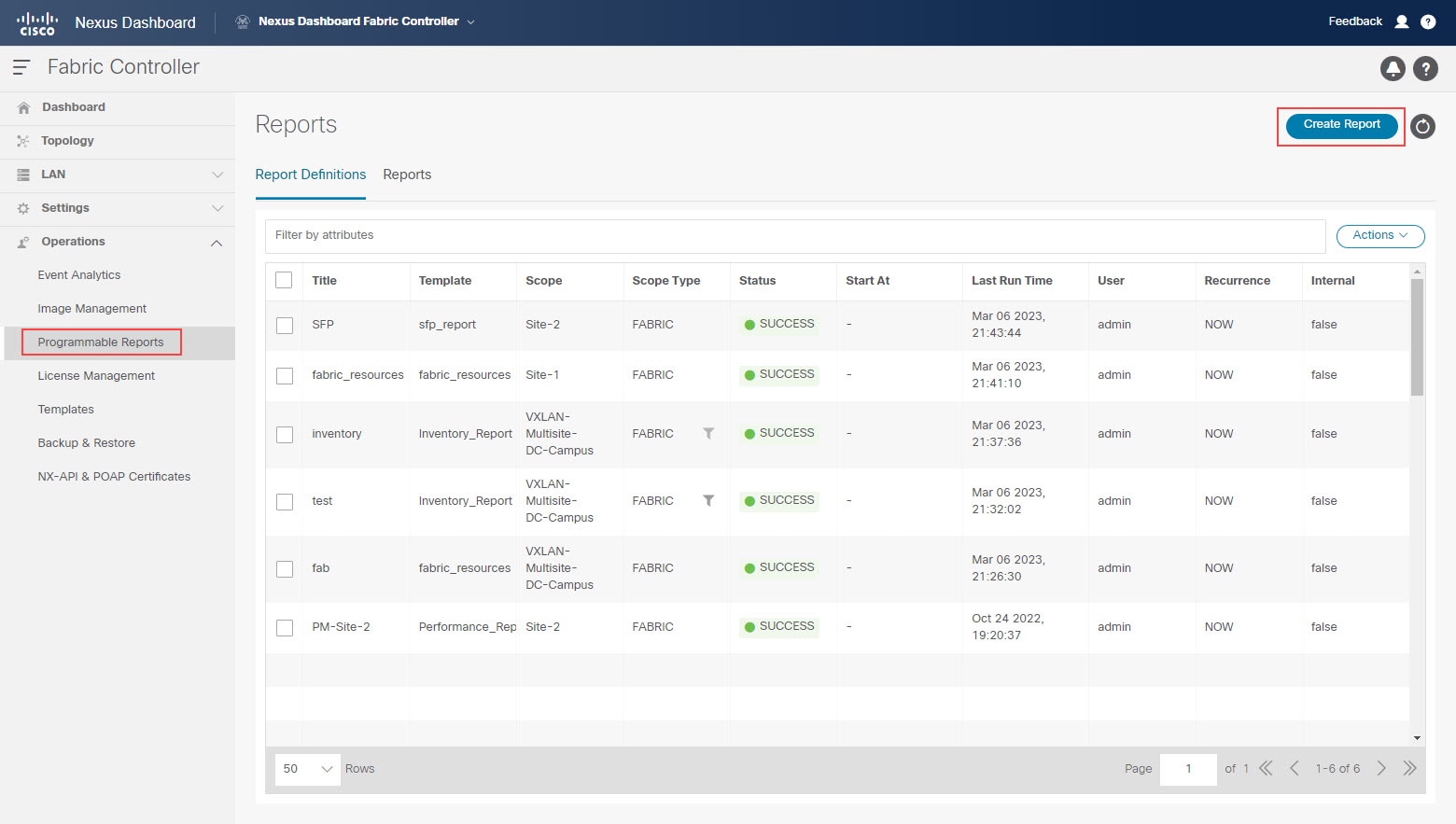Click the sfp_report template cell
This screenshot has width=1456, height=824.
(447, 325)
